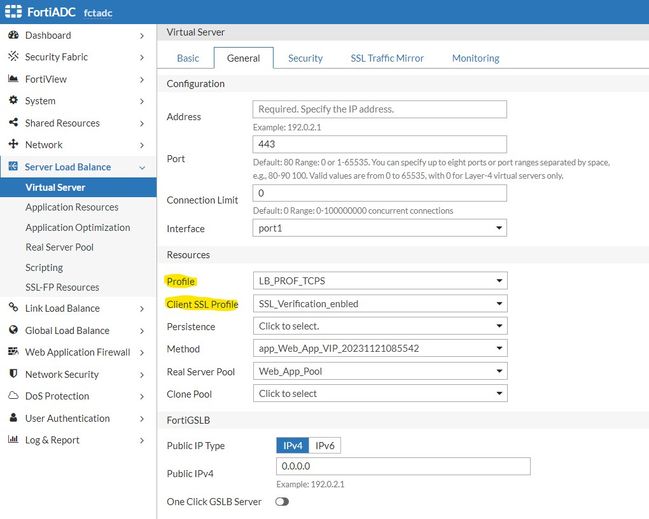Click the Log & Report chart icon
This screenshot has width=649, height=519.
coord(13,440)
